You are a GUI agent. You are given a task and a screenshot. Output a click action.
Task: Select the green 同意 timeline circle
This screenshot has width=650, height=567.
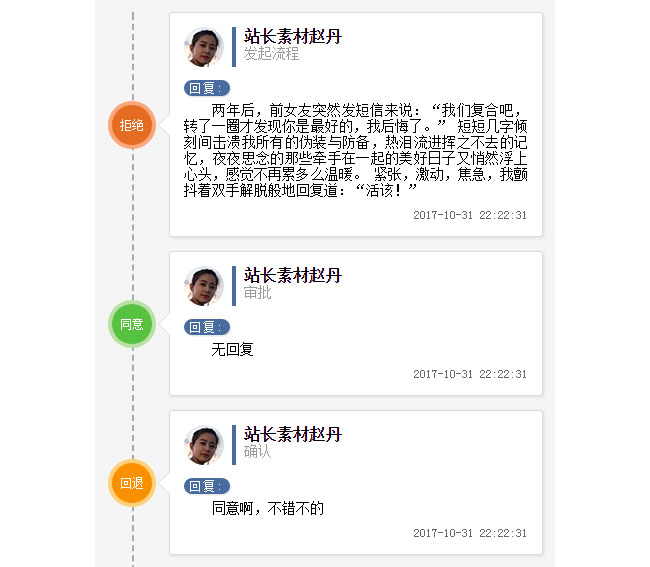click(x=132, y=324)
